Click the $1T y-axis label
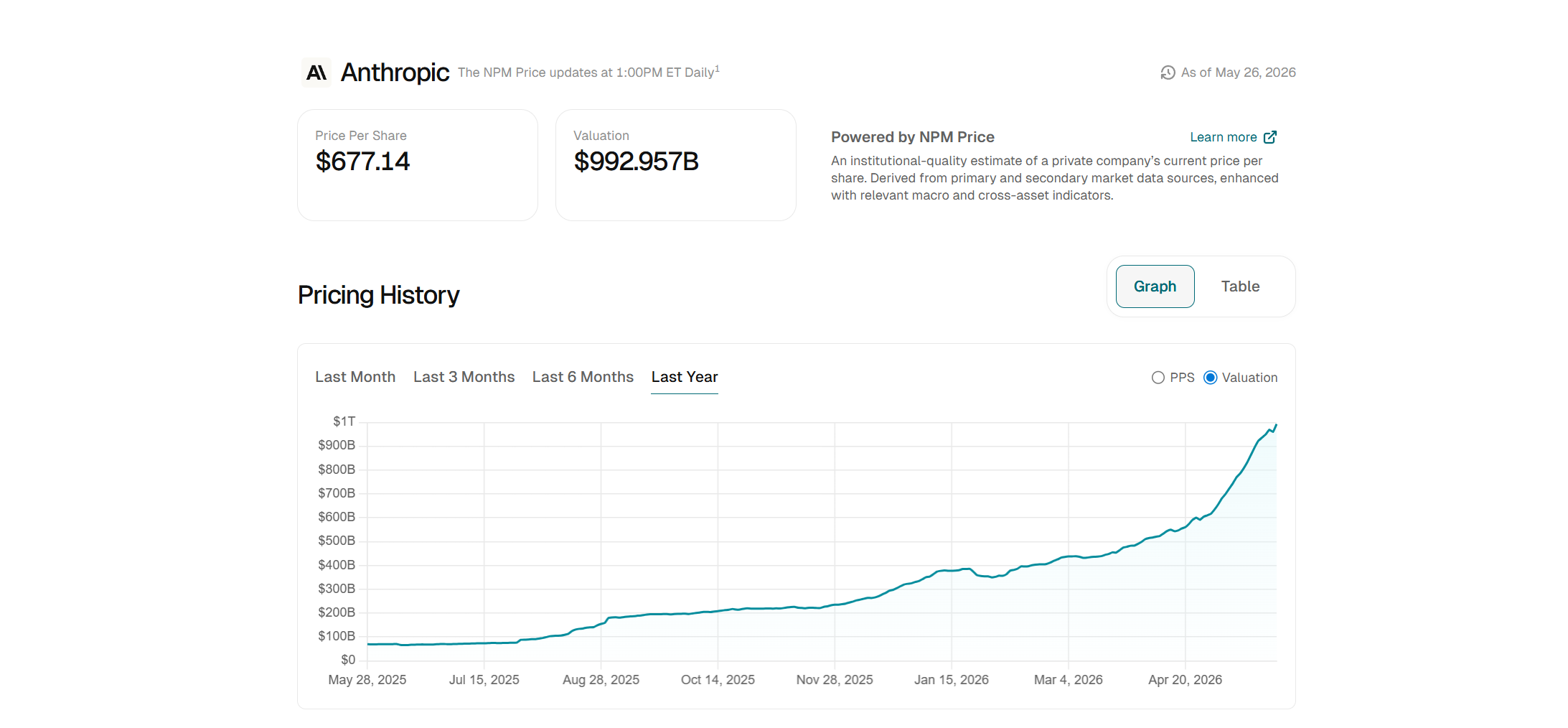This screenshot has height=728, width=1568. [x=344, y=421]
